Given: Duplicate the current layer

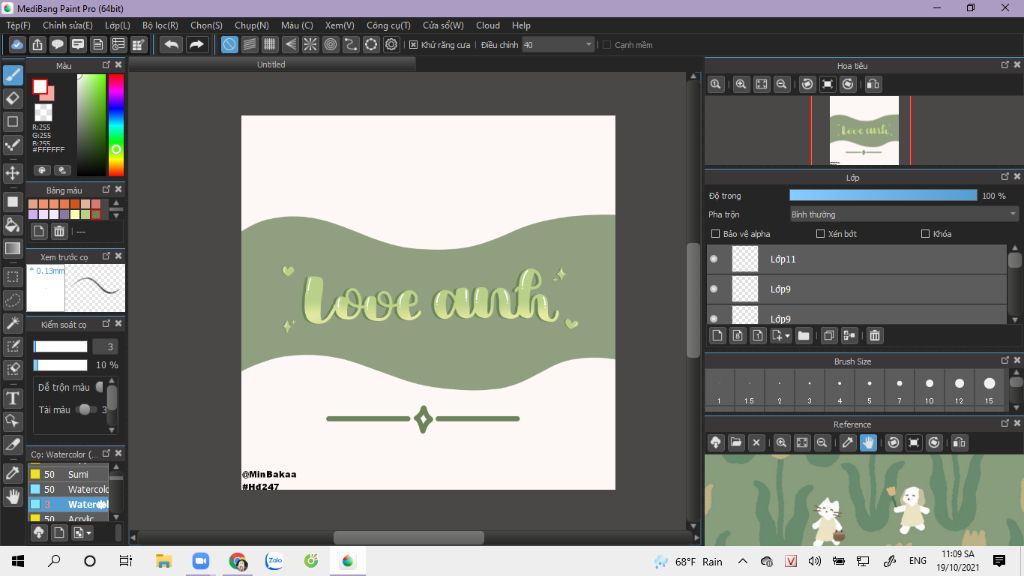Looking at the screenshot, I should pos(829,336).
